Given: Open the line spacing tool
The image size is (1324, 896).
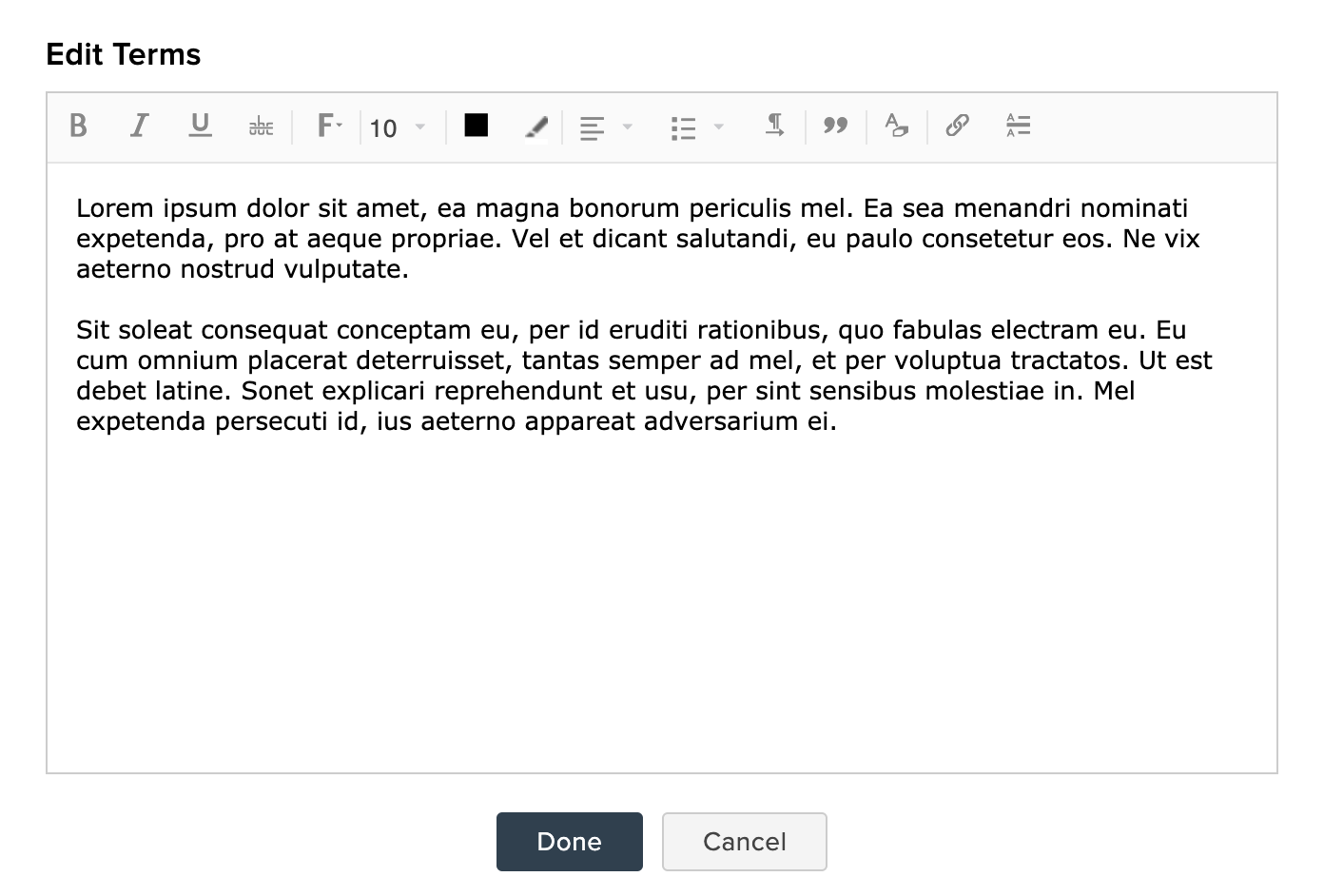Looking at the screenshot, I should (1018, 126).
